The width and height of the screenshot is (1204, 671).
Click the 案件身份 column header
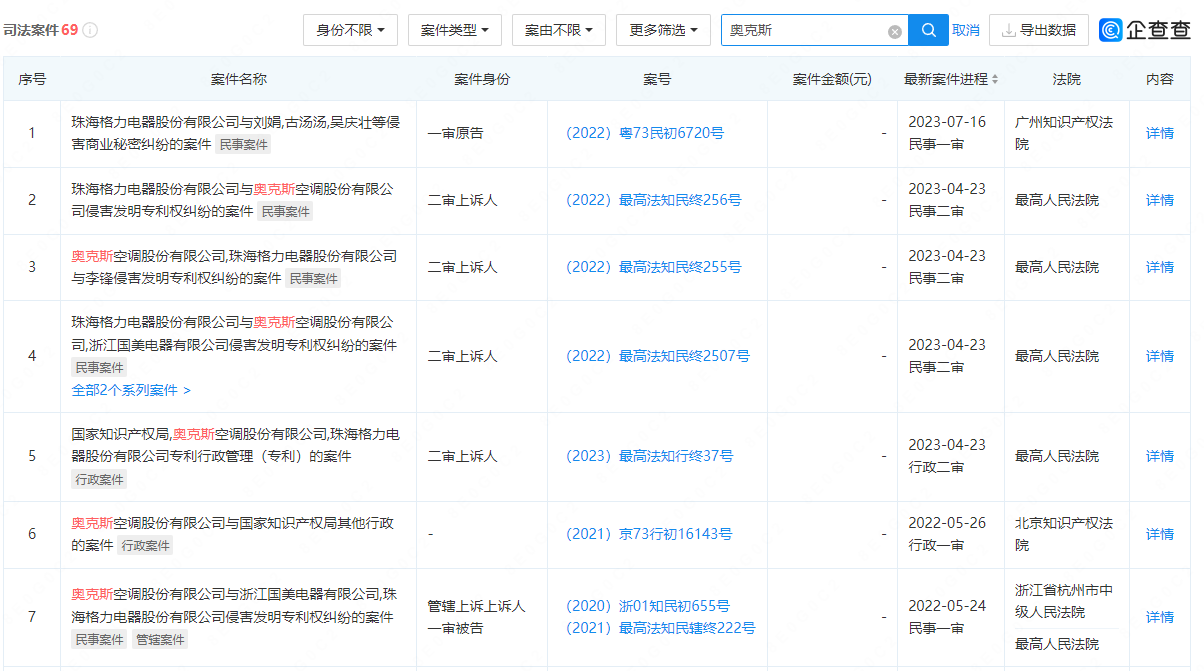click(482, 79)
